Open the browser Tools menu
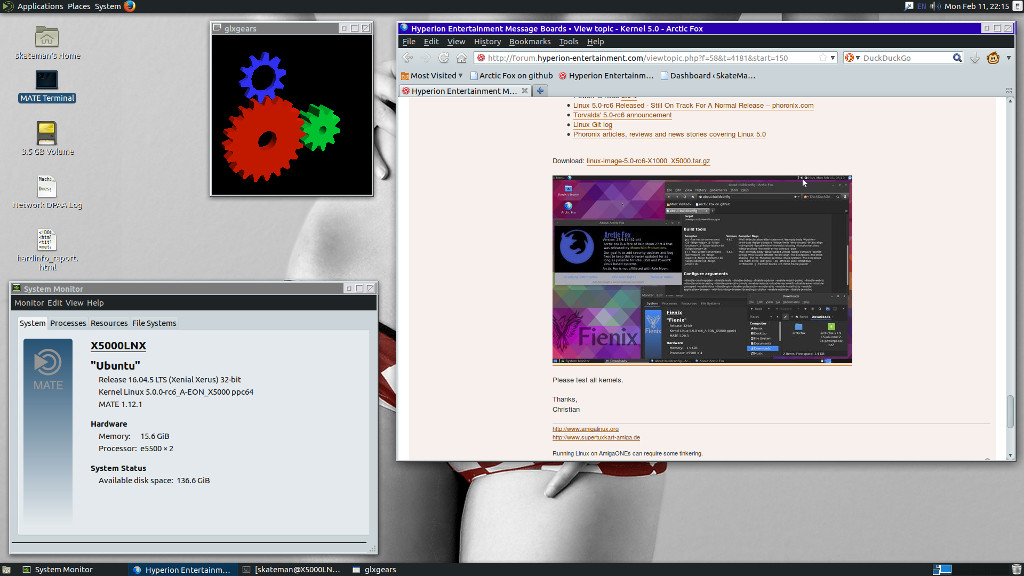 click(x=568, y=41)
